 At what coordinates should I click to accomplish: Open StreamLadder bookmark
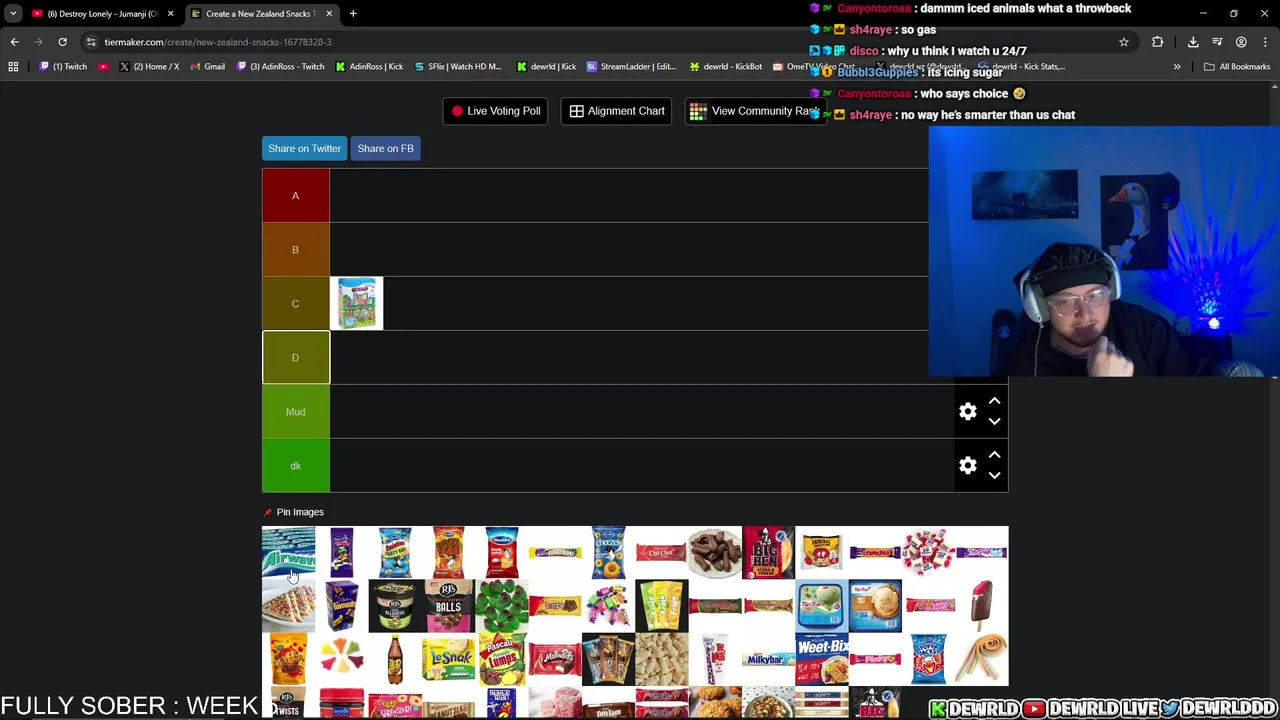[631, 67]
